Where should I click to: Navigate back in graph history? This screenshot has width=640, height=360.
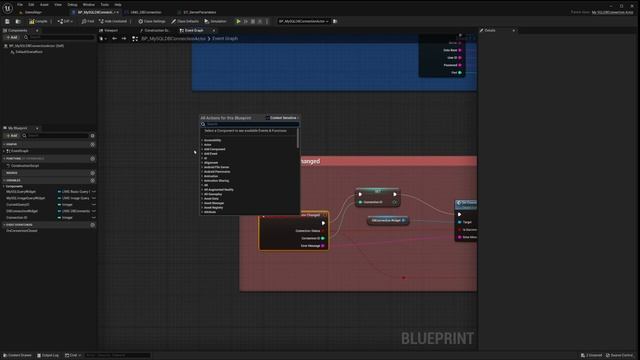114,38
